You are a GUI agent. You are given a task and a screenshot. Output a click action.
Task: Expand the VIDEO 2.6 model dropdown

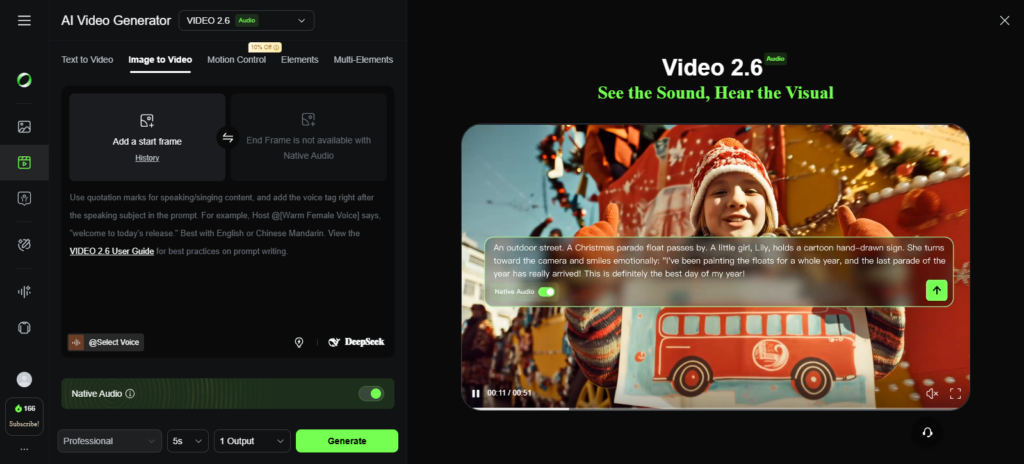pos(246,20)
